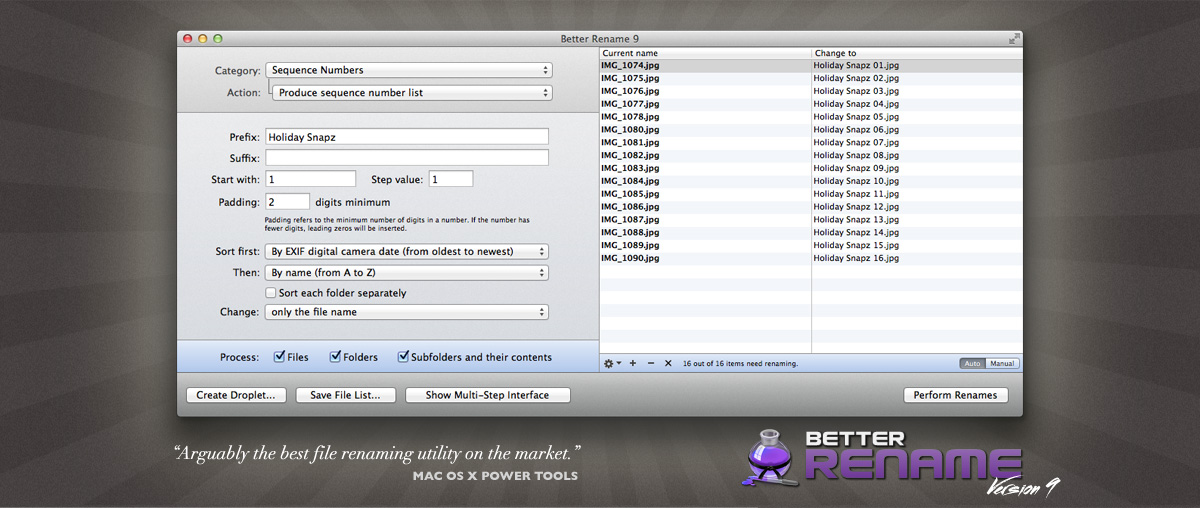Click status text 16 out of 16 items
This screenshot has height=508, width=1200.
pyautogui.click(x=740, y=364)
